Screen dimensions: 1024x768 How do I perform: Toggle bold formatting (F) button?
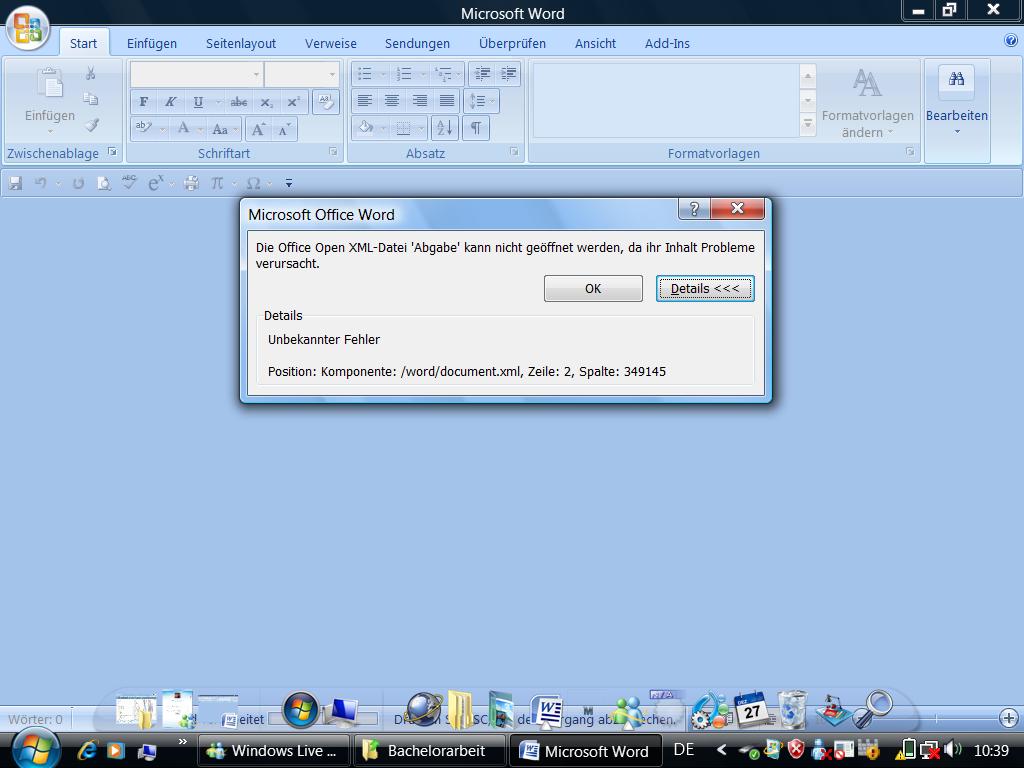pyautogui.click(x=144, y=102)
